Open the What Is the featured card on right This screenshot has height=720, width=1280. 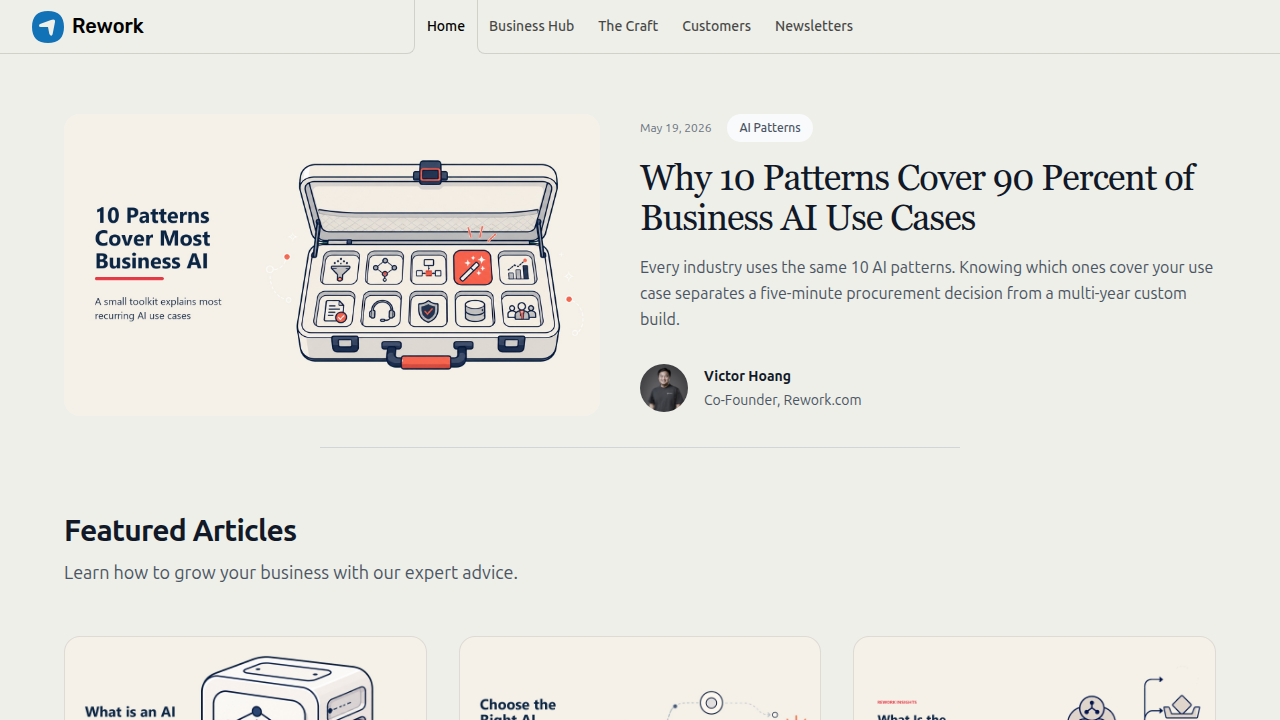(1034, 678)
